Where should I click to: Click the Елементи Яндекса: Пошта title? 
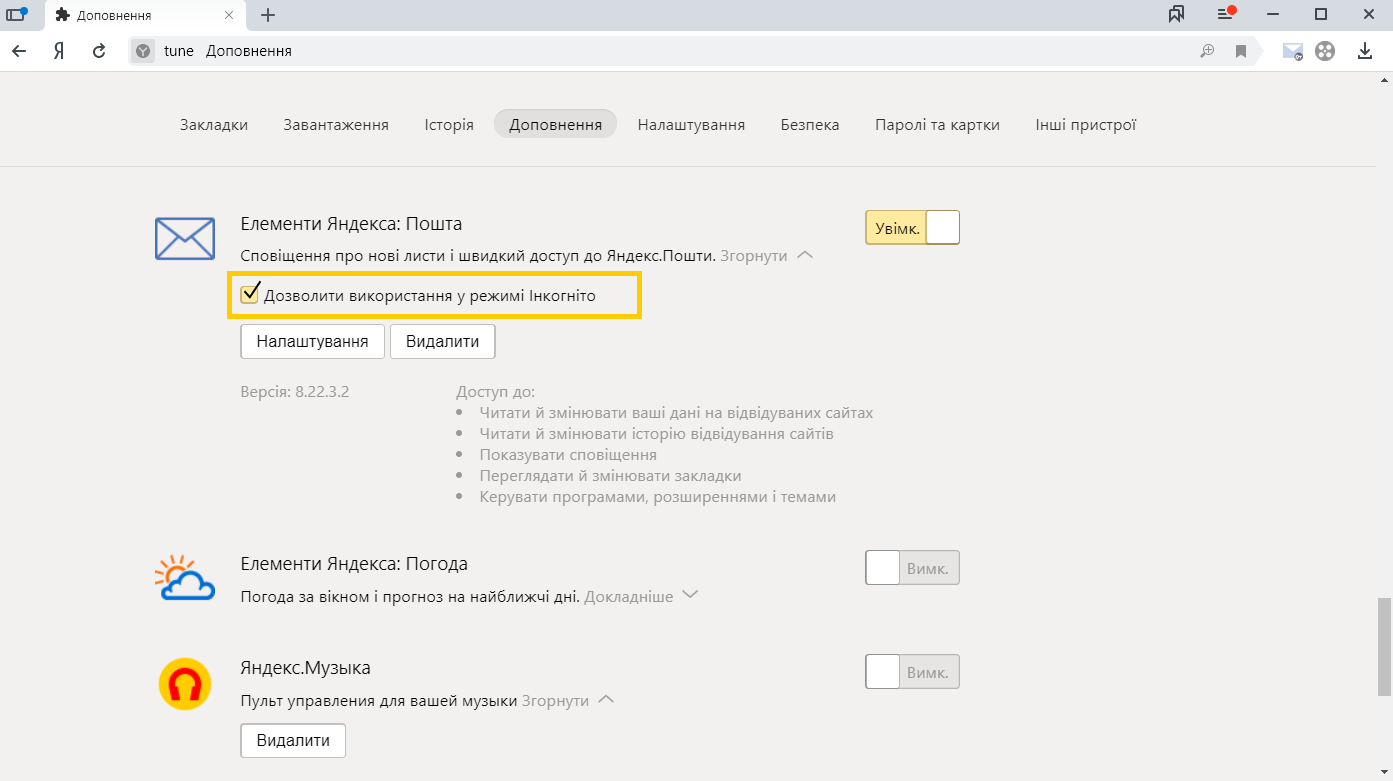point(351,224)
